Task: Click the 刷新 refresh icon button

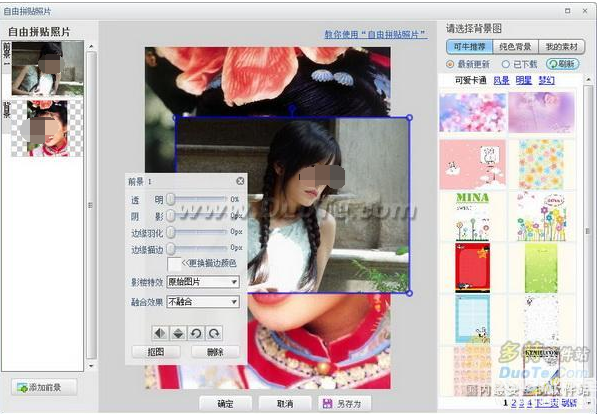Action: click(x=562, y=64)
